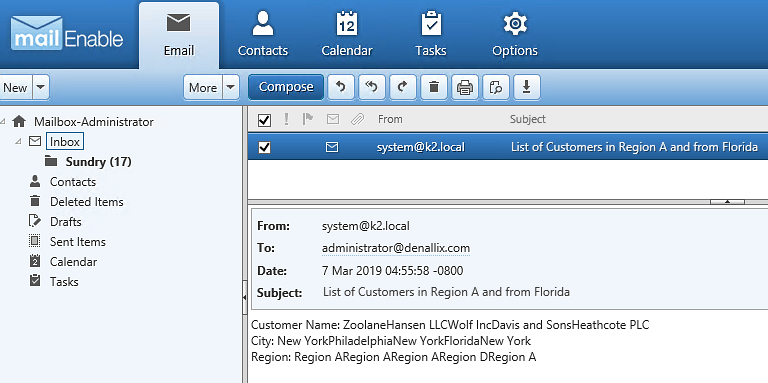Print message using the printer icon
This screenshot has height=383, width=768.
tap(464, 87)
